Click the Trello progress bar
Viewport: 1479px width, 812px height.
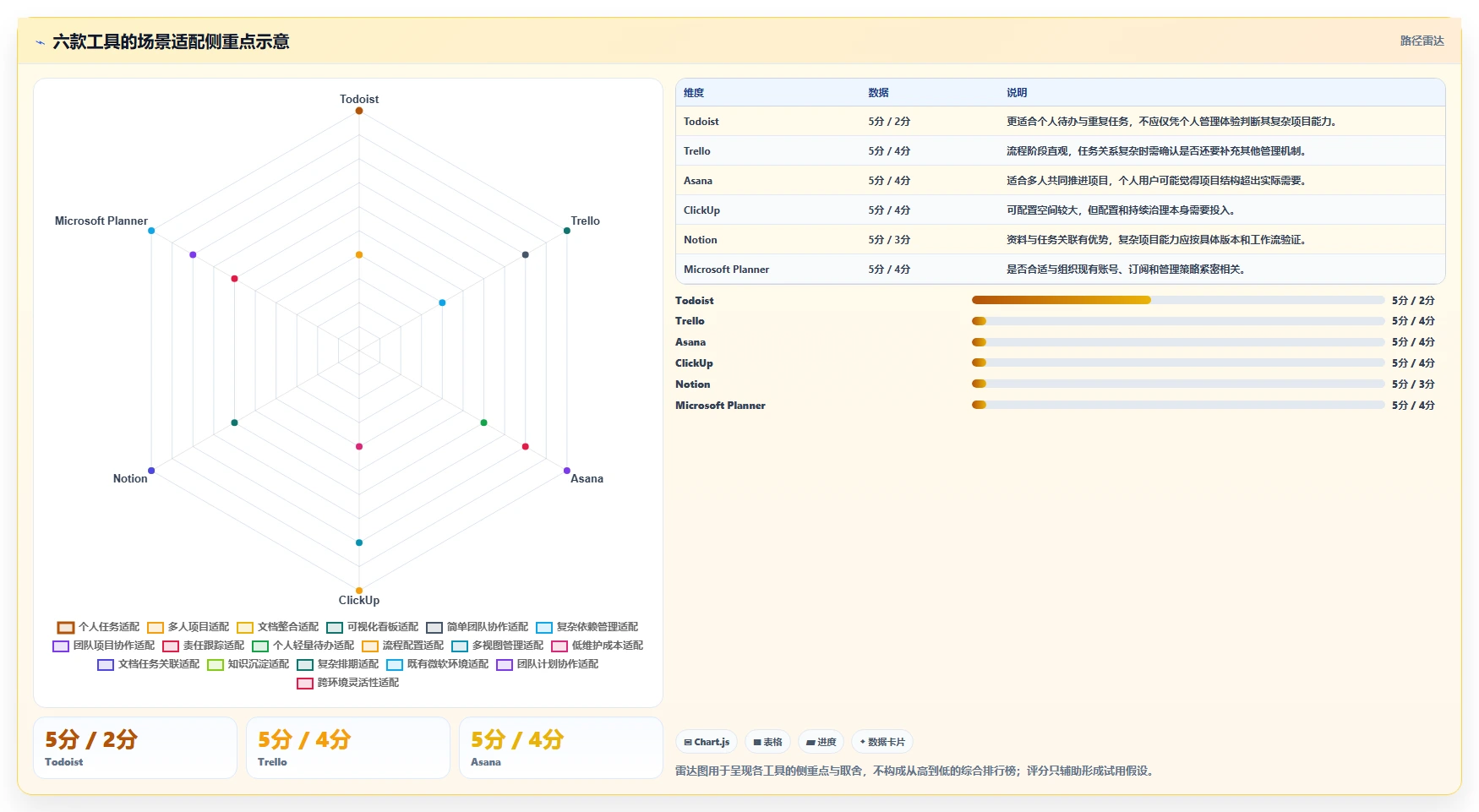click(1178, 321)
